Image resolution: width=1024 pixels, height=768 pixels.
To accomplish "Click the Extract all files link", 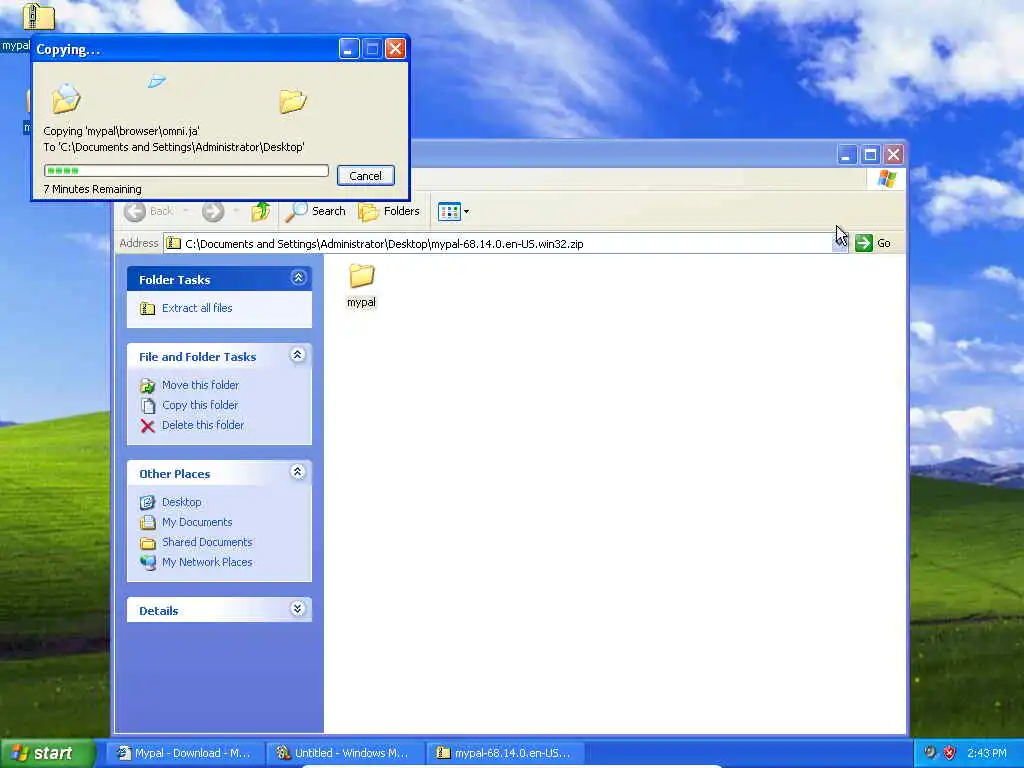I will tap(197, 308).
